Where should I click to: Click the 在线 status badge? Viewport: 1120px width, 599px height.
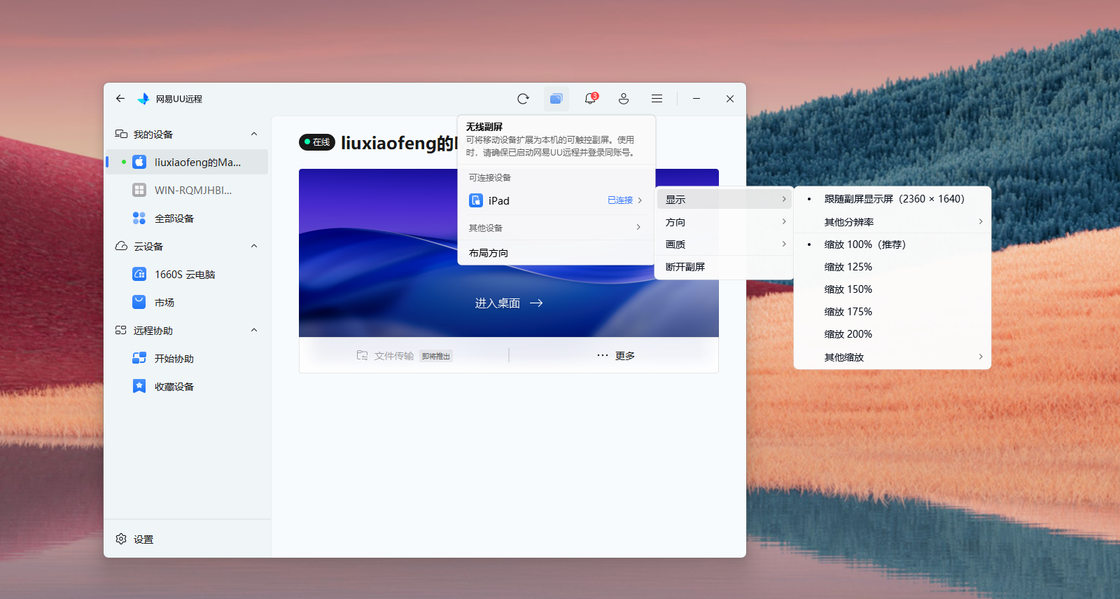pos(316,142)
